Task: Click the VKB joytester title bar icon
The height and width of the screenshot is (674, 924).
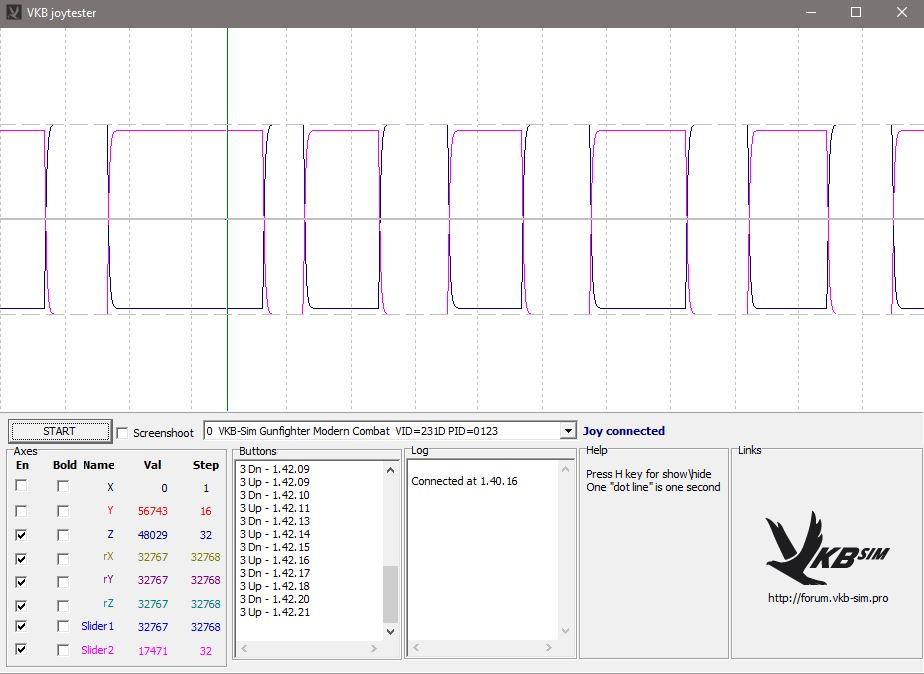Action: [13, 13]
